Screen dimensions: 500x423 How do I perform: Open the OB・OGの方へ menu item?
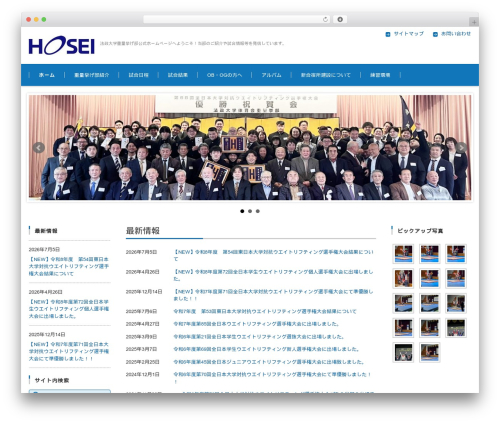pos(224,75)
